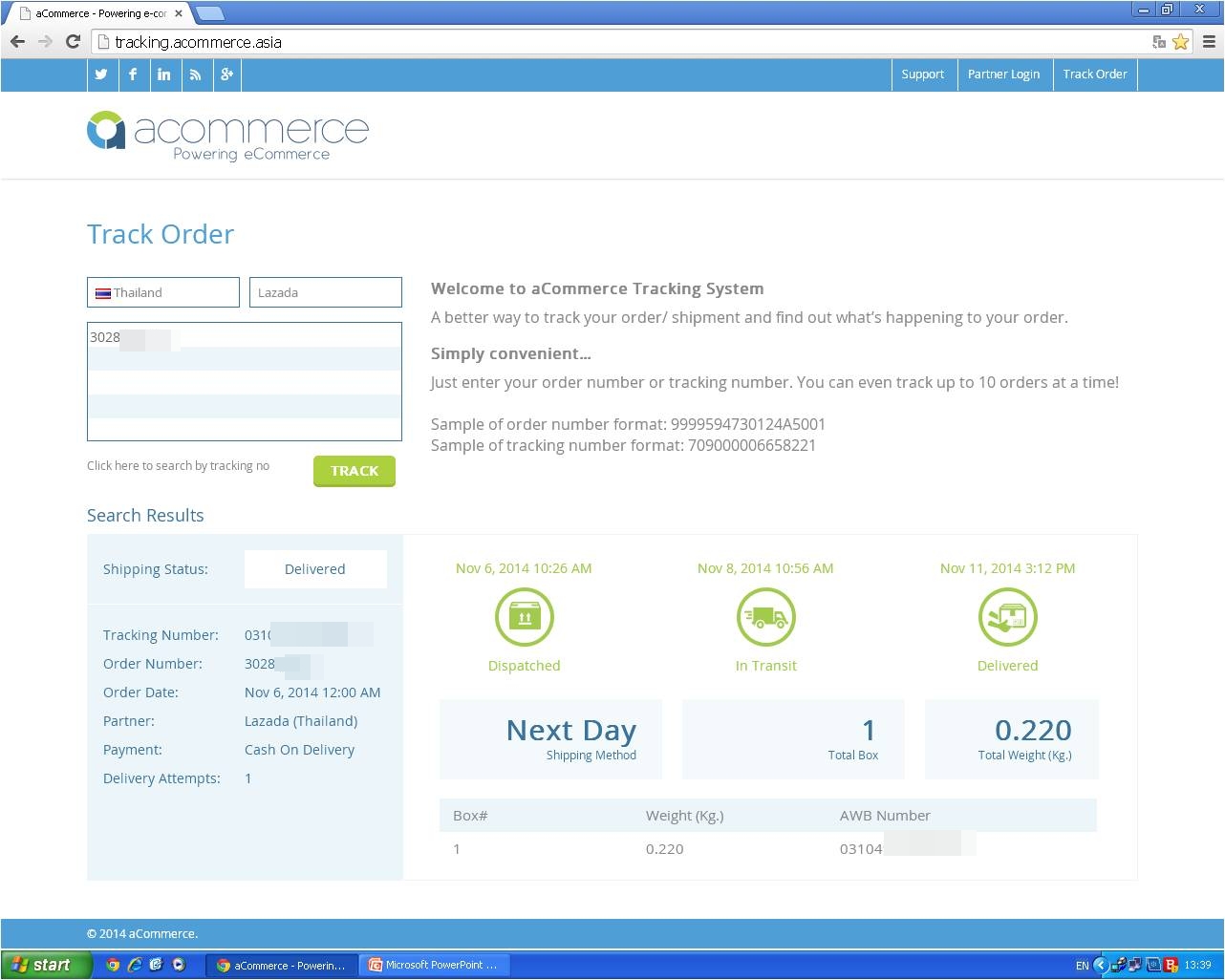
Task: Open the Facebook social link
Action: [x=133, y=75]
